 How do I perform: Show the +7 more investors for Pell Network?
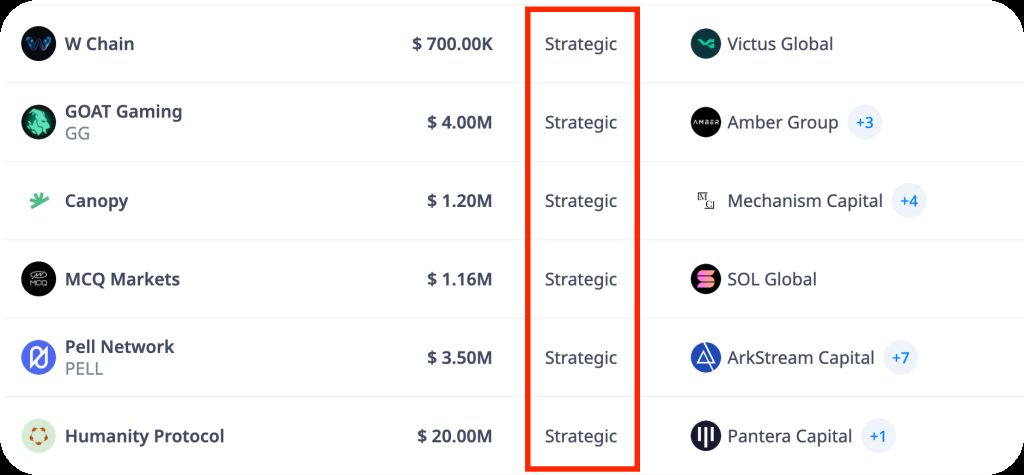pos(900,357)
